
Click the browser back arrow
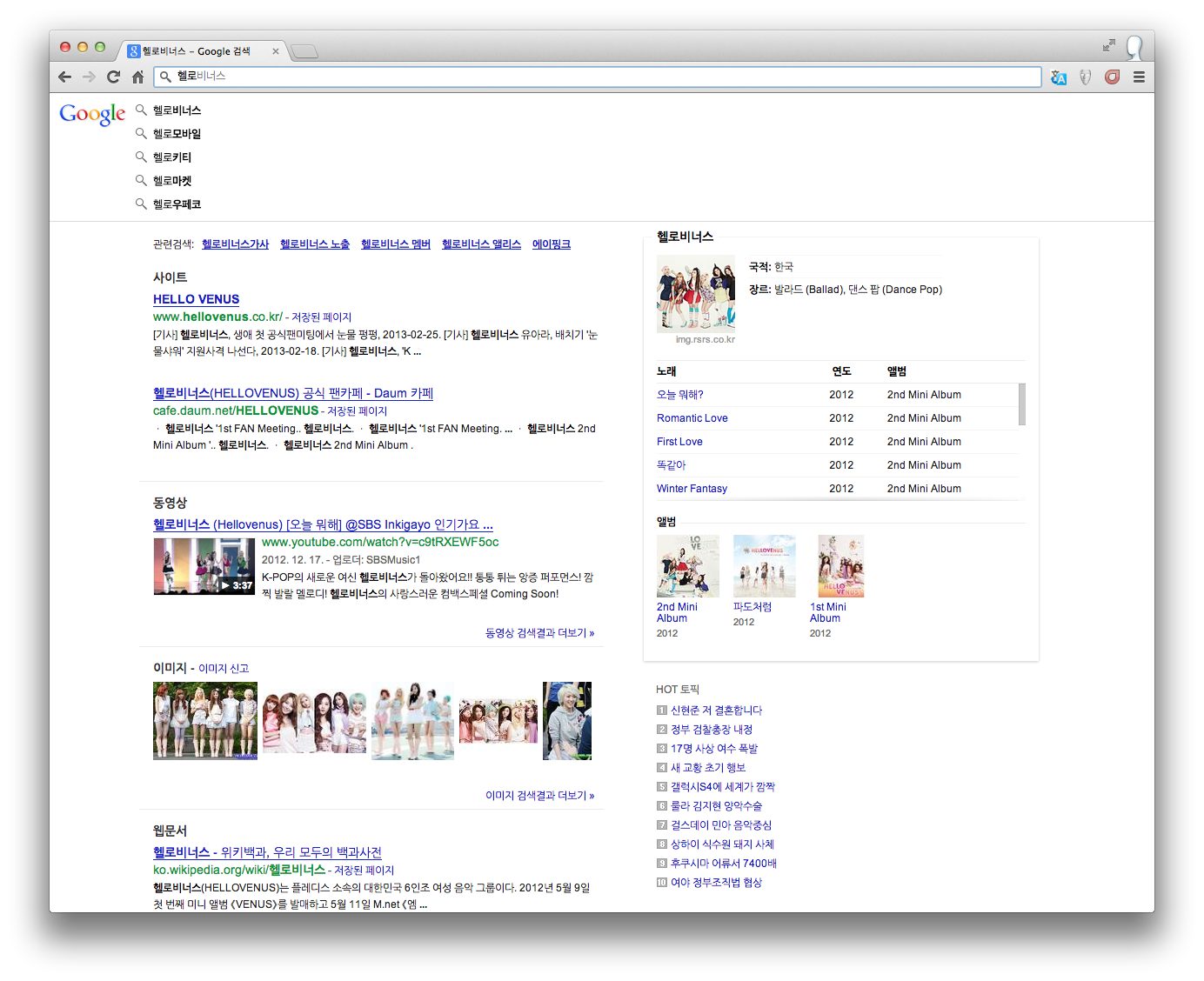[x=65, y=77]
